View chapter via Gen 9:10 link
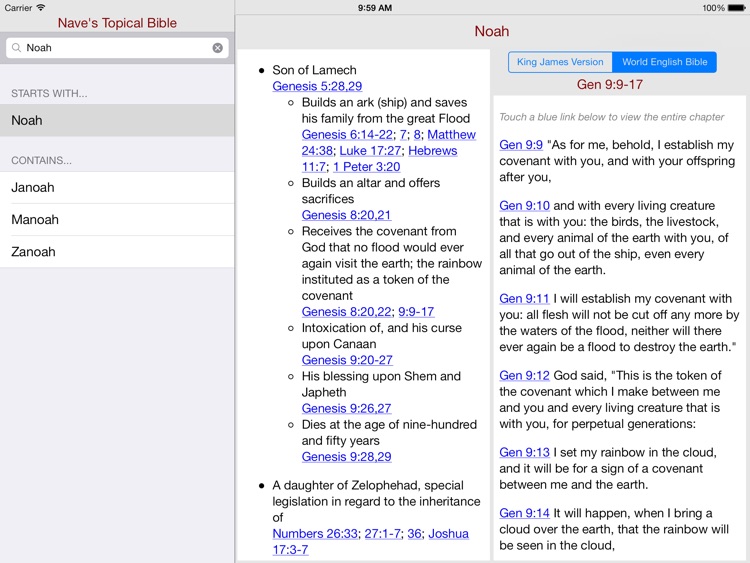 click(x=524, y=206)
